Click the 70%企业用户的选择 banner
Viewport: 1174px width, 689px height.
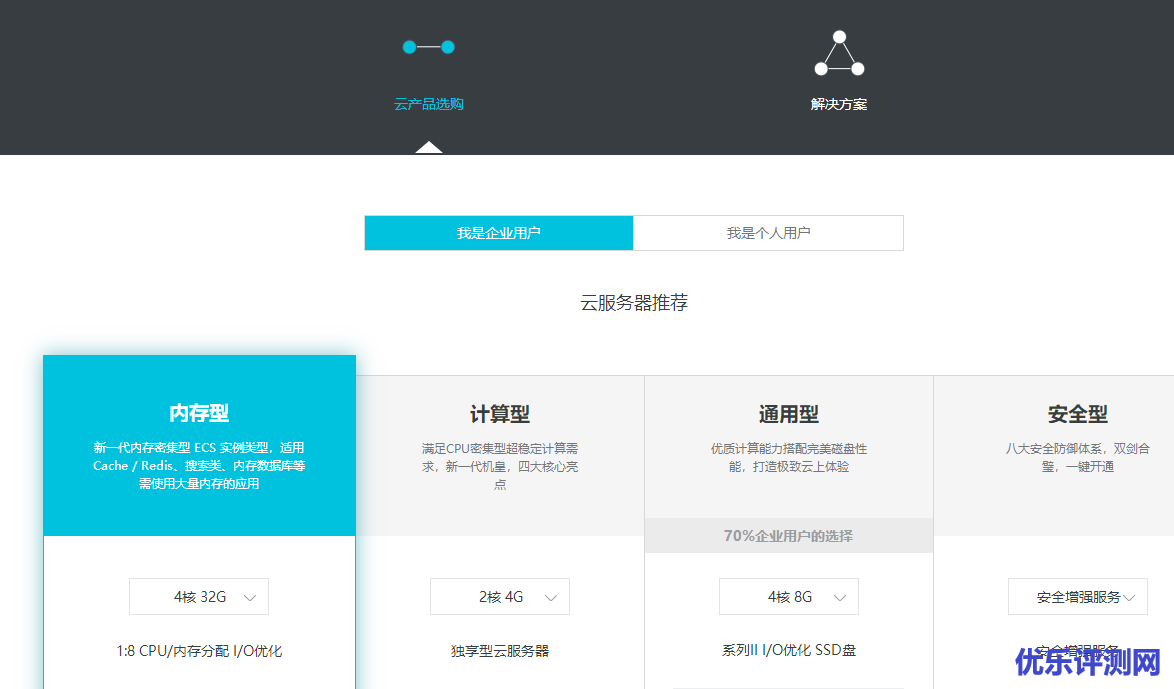click(x=789, y=536)
